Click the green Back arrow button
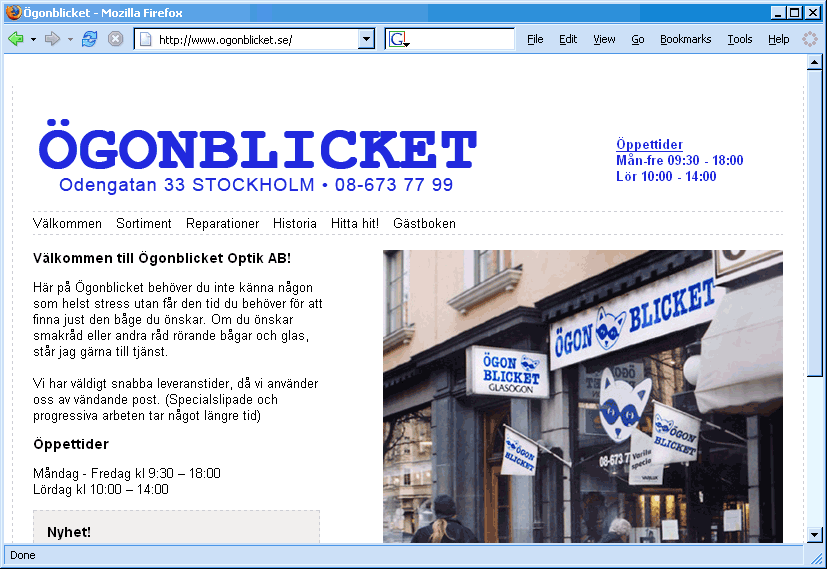 [16, 39]
